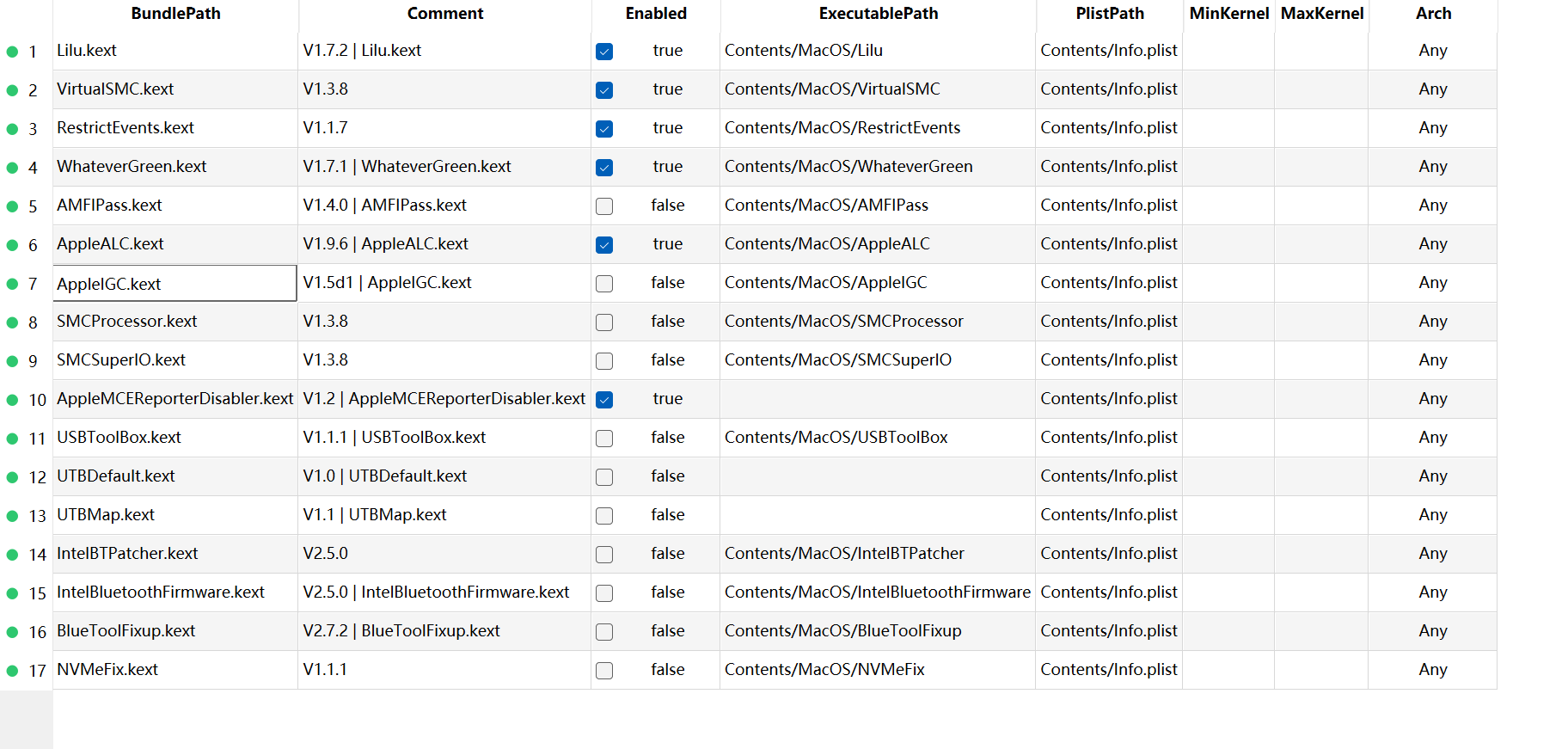
Task: Click the MinKernel column header
Action: click(1228, 14)
